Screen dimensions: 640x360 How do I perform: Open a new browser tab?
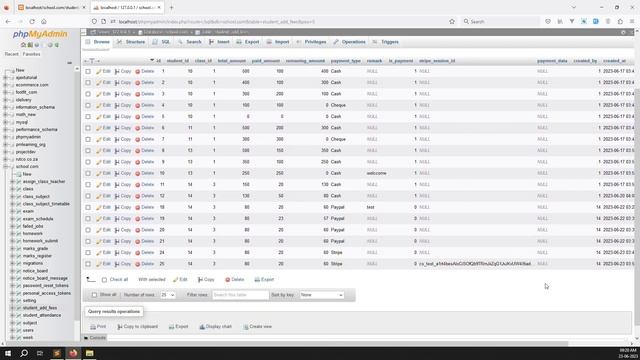point(171,7)
